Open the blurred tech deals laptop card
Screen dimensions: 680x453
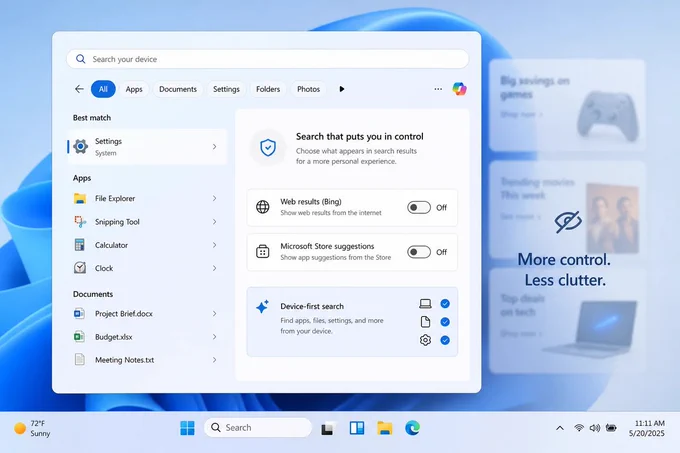567,320
